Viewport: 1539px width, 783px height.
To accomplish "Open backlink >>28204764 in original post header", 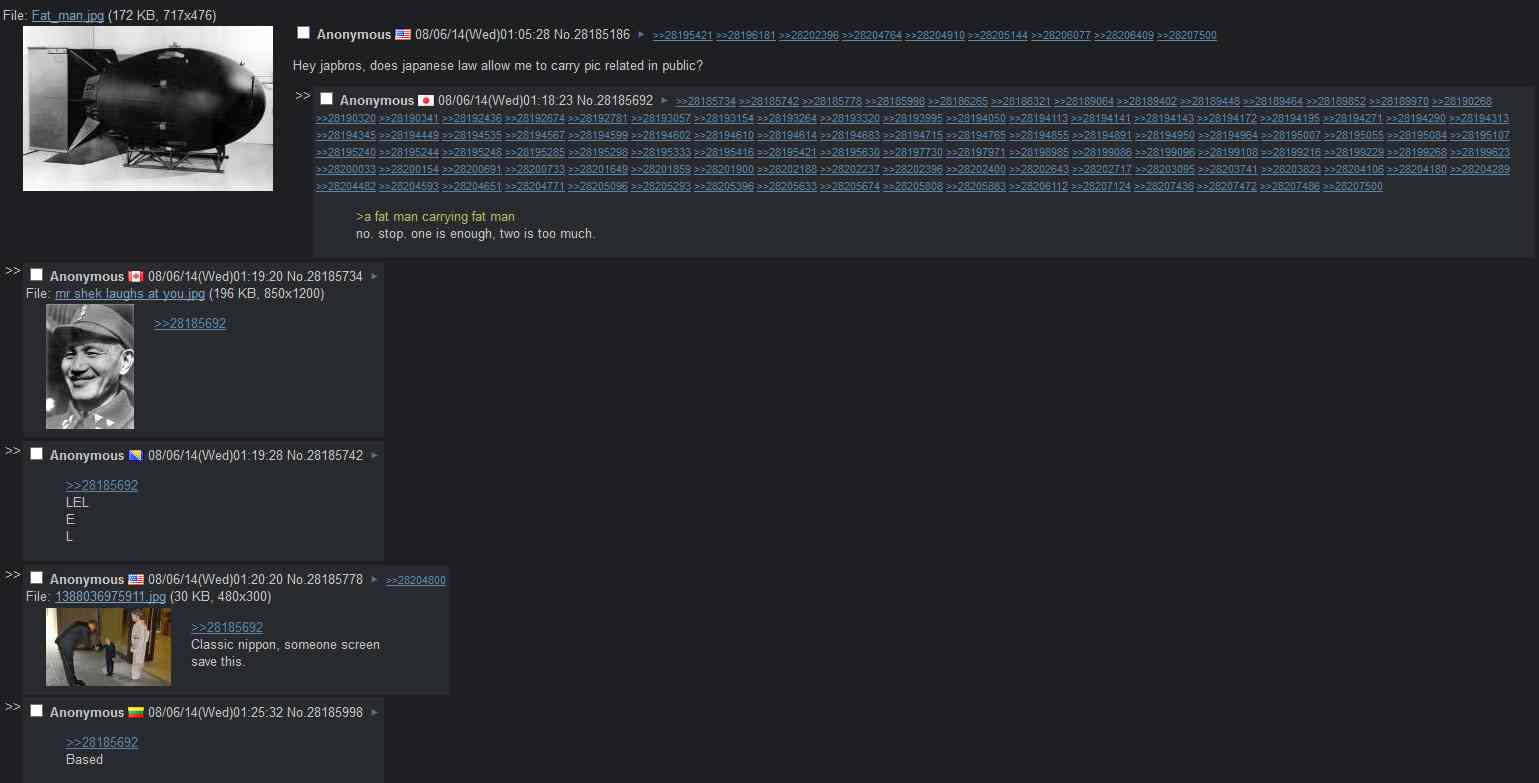I will 872,36.
